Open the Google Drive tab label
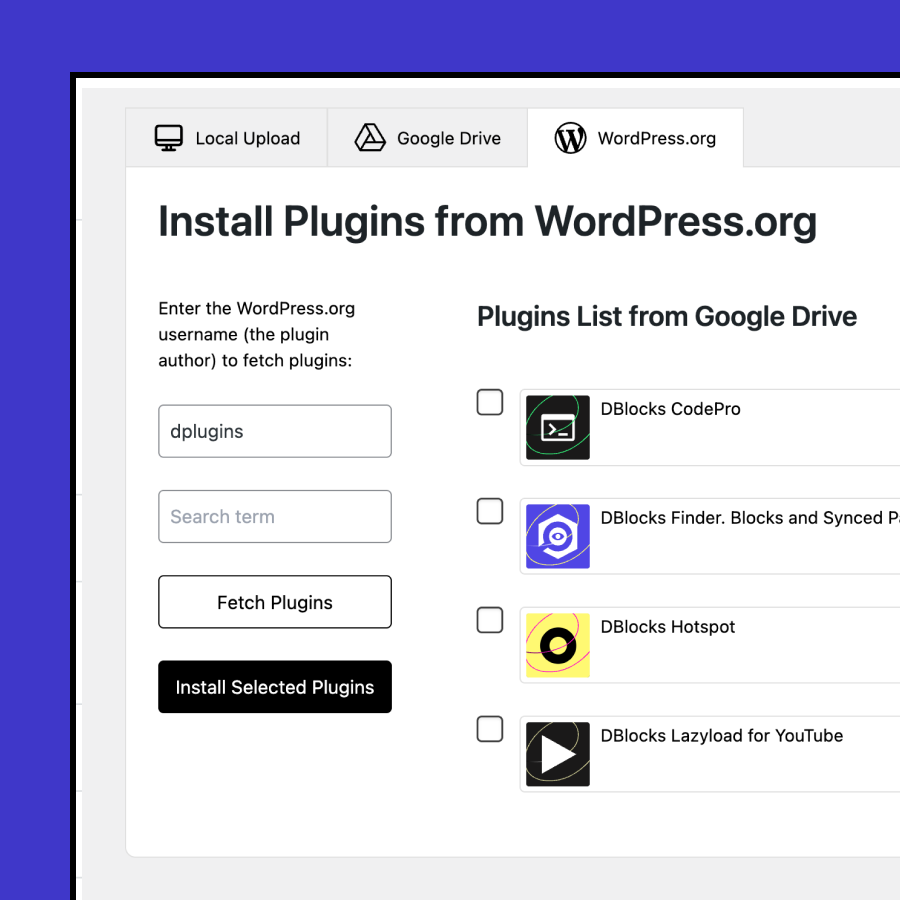The image size is (900, 900). 448,139
